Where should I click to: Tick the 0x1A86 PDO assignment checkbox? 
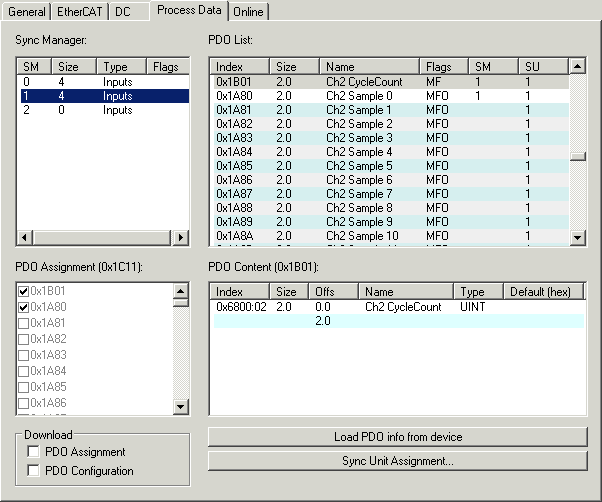point(23,403)
